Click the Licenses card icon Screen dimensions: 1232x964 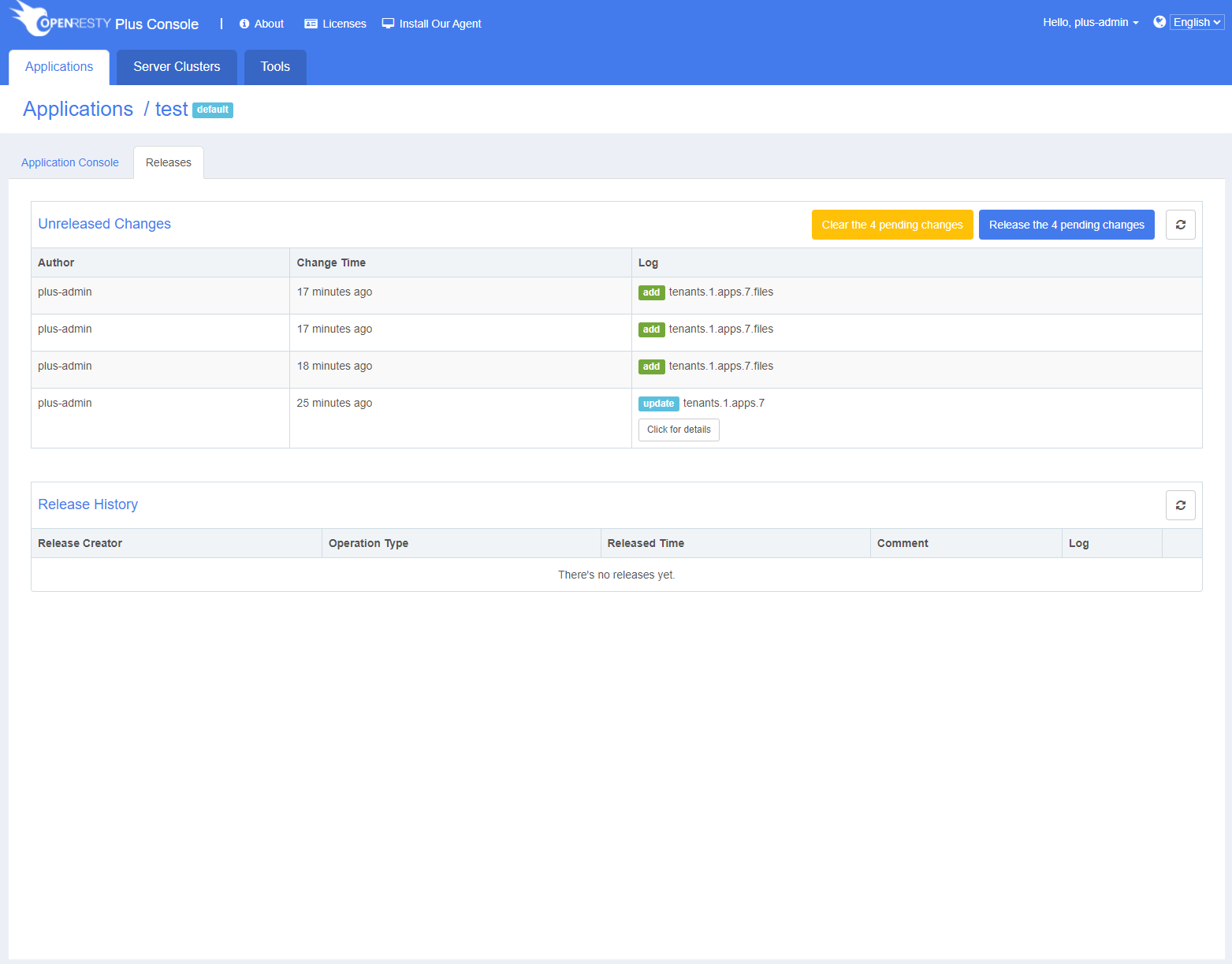[x=311, y=24]
